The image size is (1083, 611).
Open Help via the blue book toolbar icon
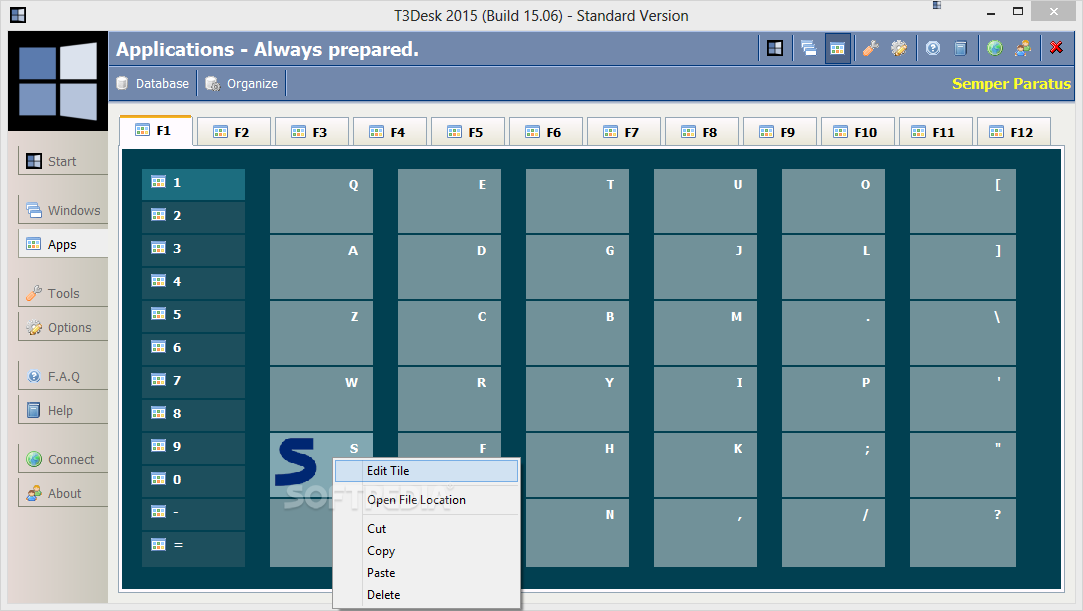pos(960,48)
